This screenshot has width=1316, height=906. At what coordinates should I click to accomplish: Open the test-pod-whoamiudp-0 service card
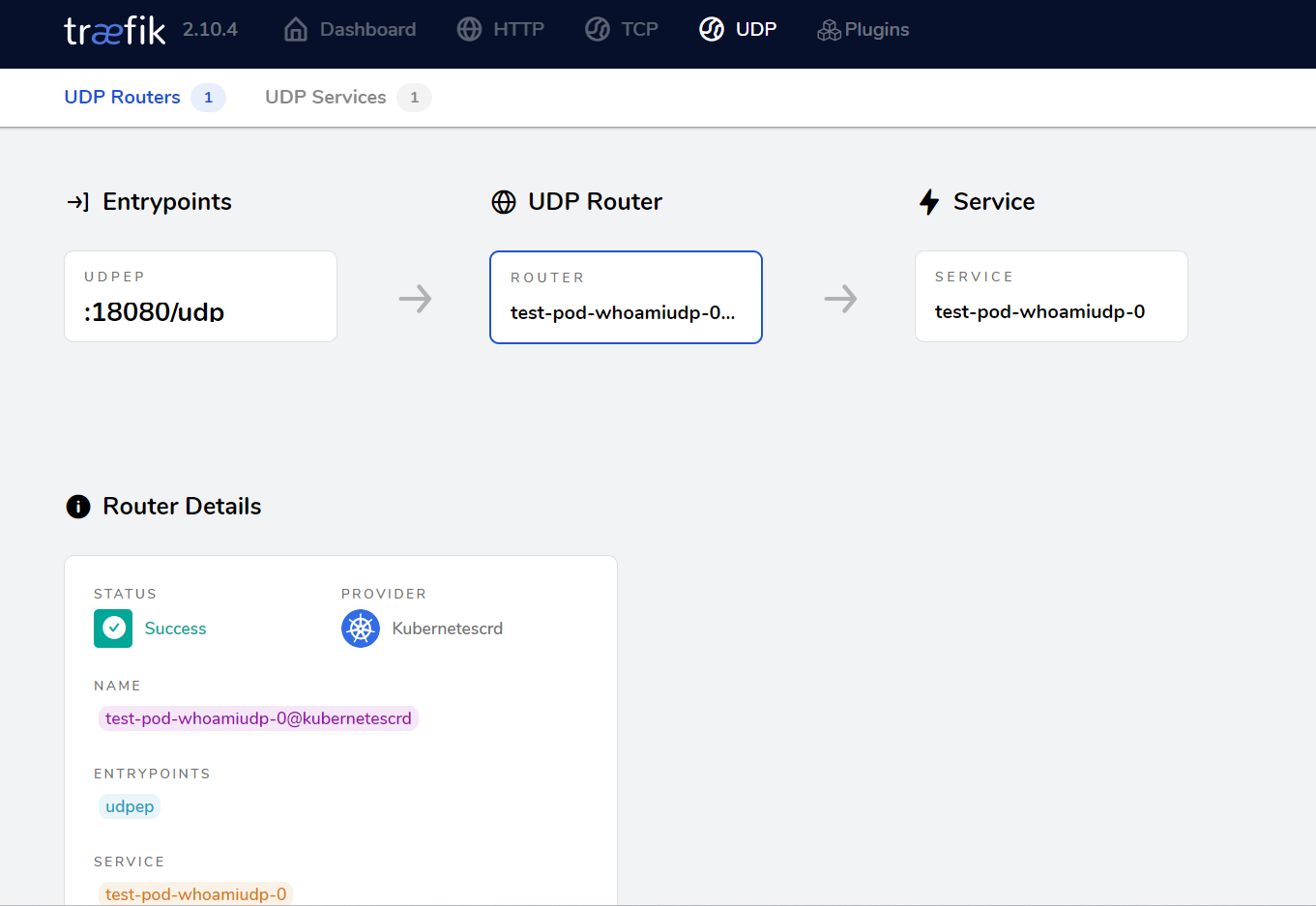[1051, 297]
